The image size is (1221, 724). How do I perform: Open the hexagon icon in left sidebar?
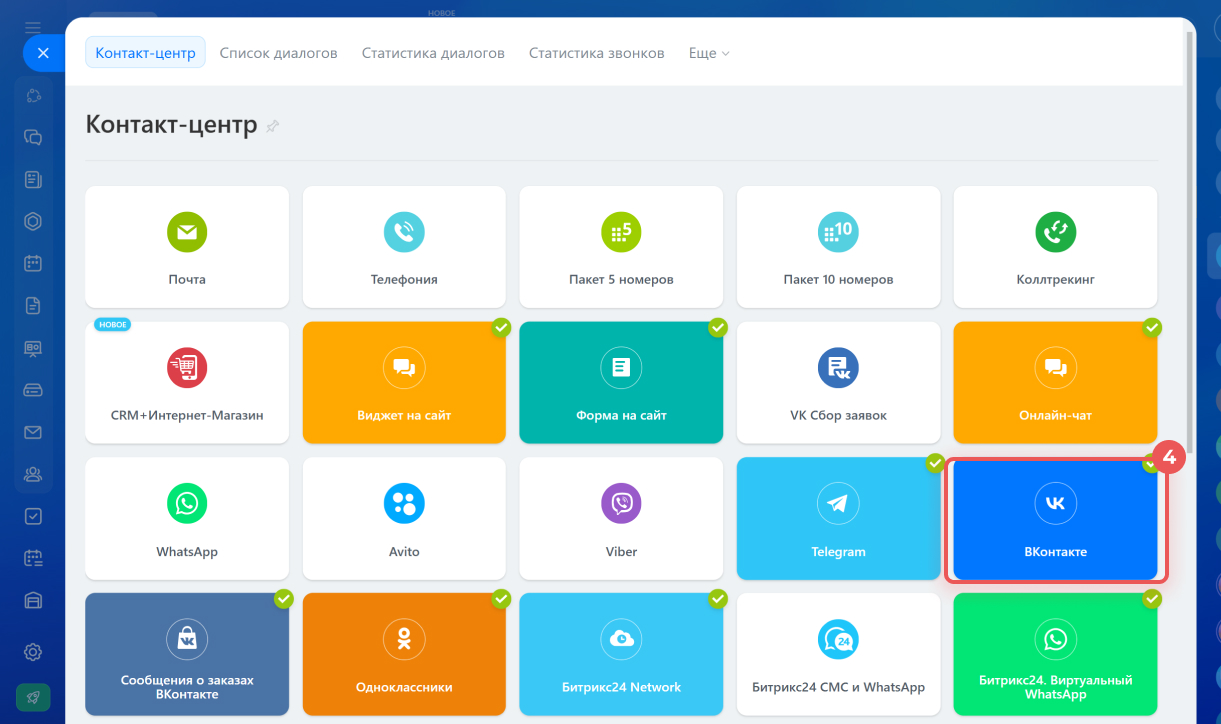tap(33, 221)
